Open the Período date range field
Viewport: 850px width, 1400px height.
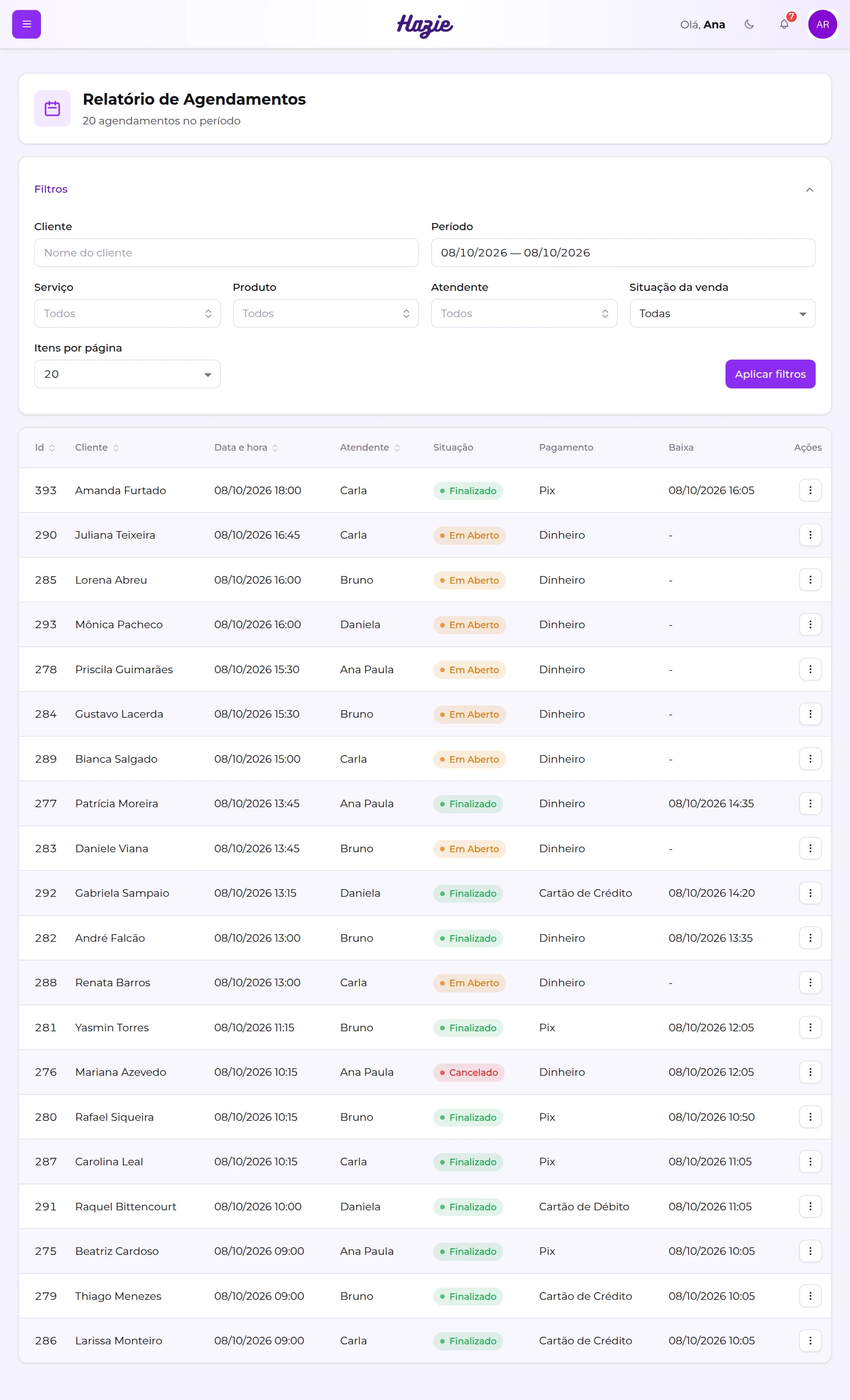[623, 253]
